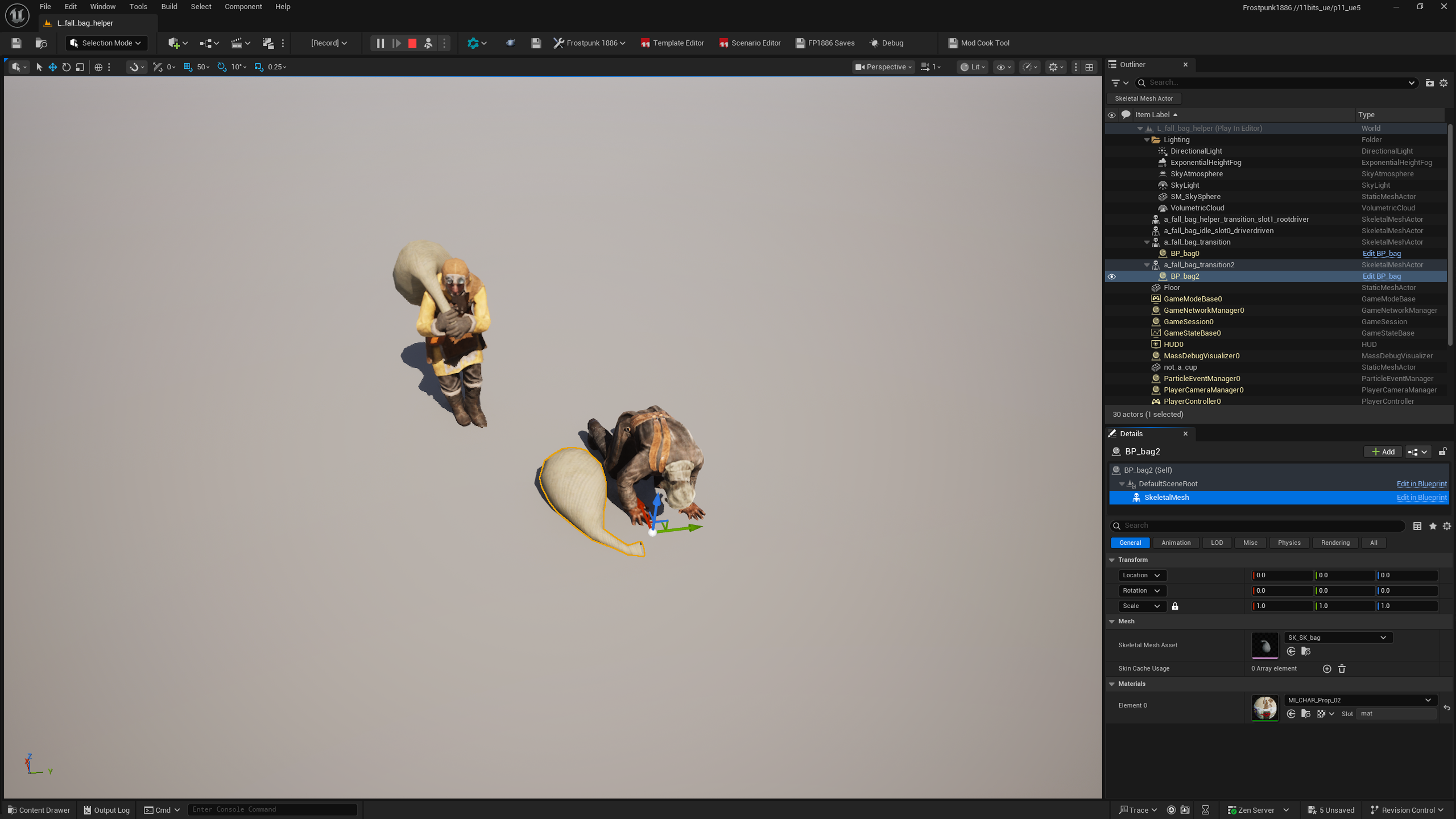Open the Tools menu

tap(138, 7)
